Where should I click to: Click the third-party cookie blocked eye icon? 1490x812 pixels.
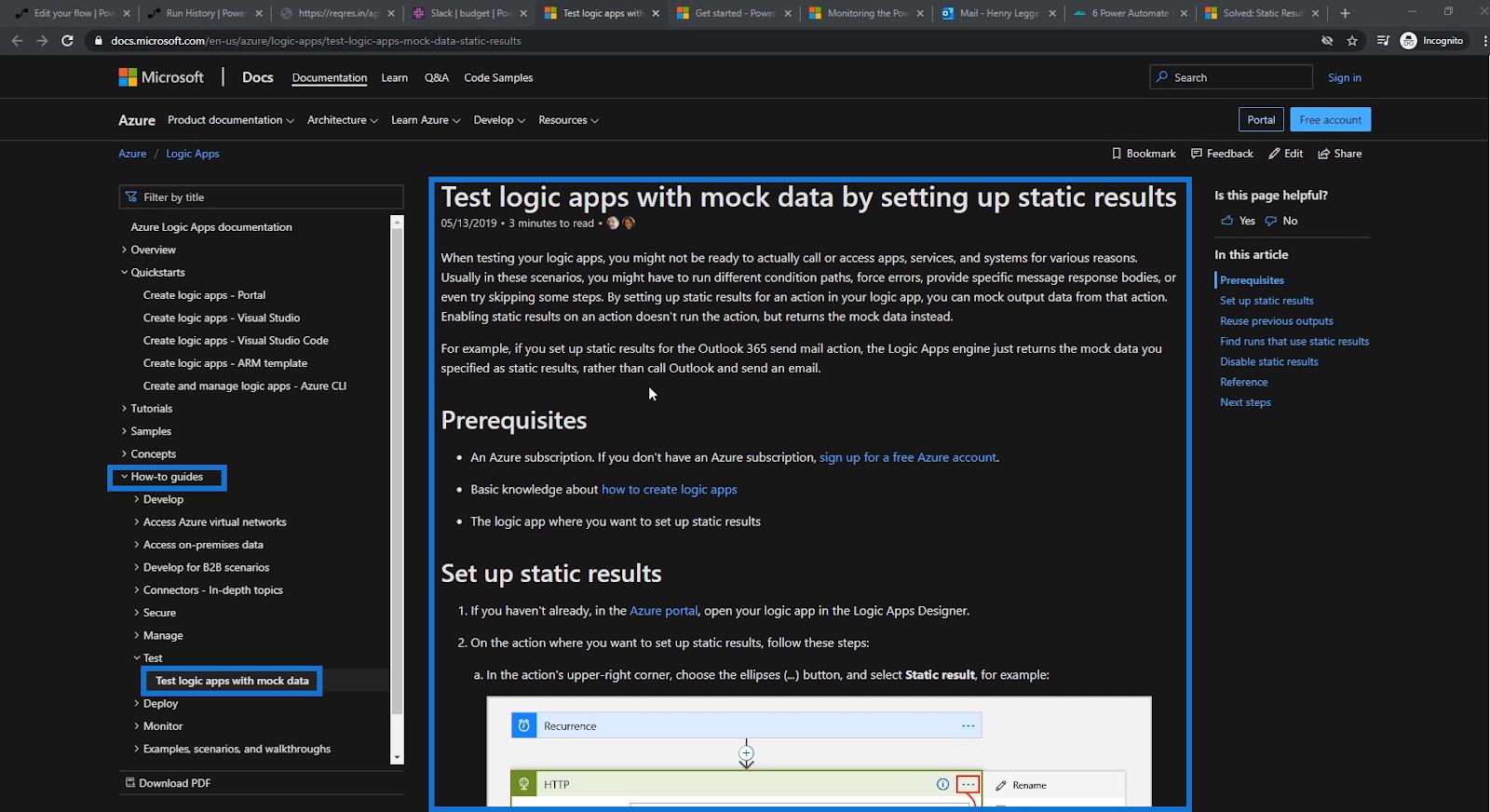(1327, 41)
